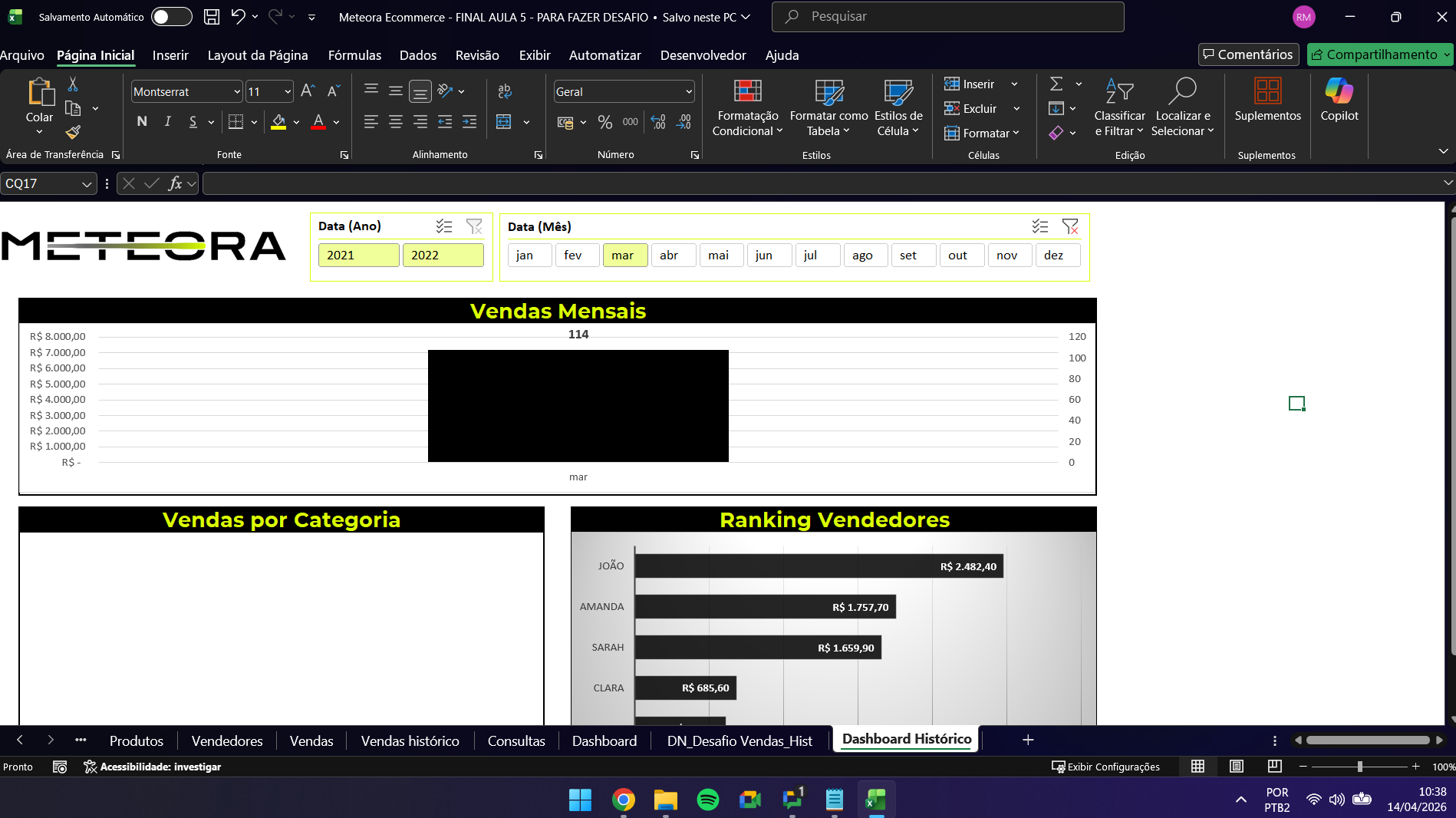1456x818 pixels.
Task: Decrease font size with A-down icon
Action: 334,91
